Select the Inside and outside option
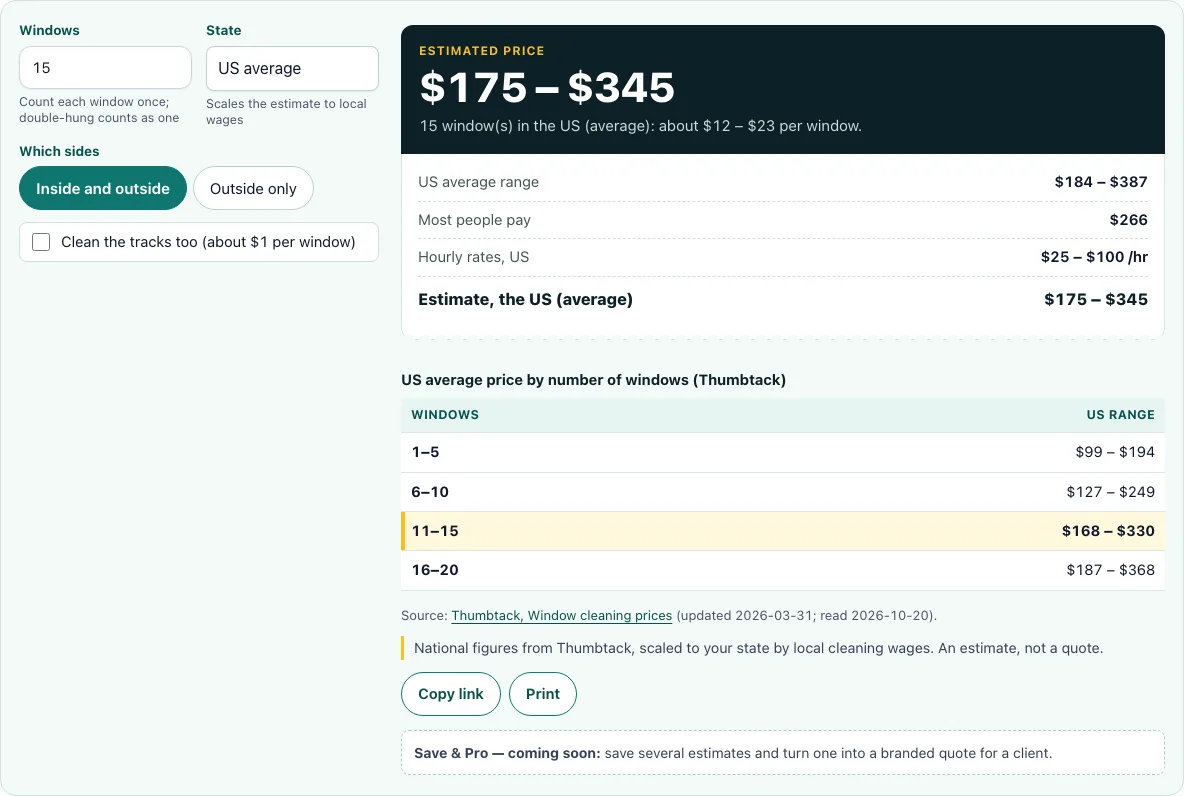Image resolution: width=1184 pixels, height=796 pixels. click(103, 188)
